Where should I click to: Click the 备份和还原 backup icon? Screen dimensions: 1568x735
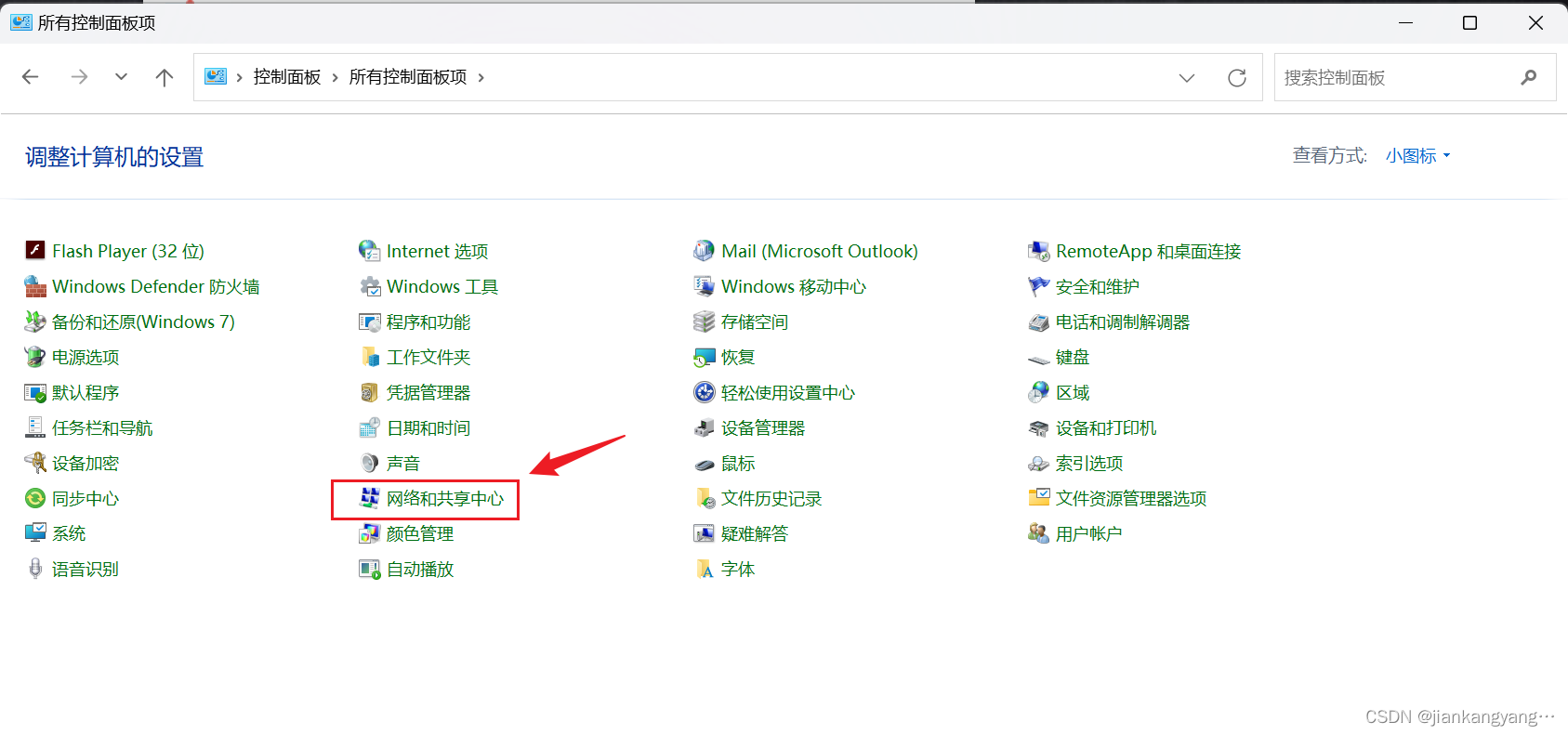point(35,321)
